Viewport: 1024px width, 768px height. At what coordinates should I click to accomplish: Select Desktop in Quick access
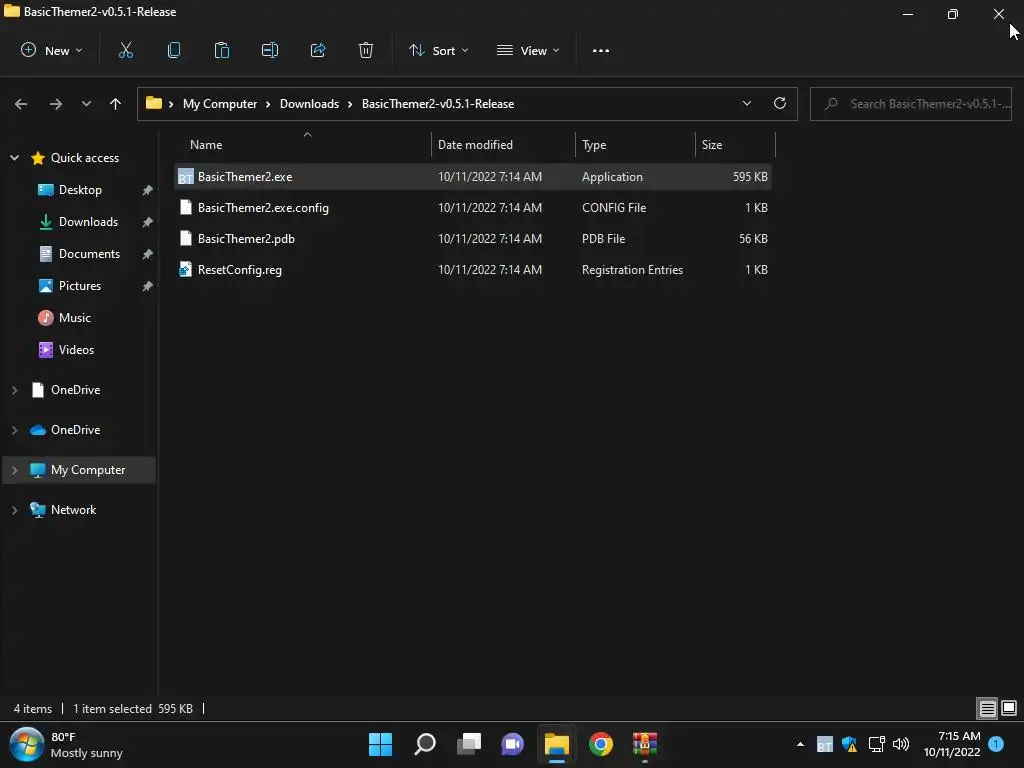coord(80,189)
